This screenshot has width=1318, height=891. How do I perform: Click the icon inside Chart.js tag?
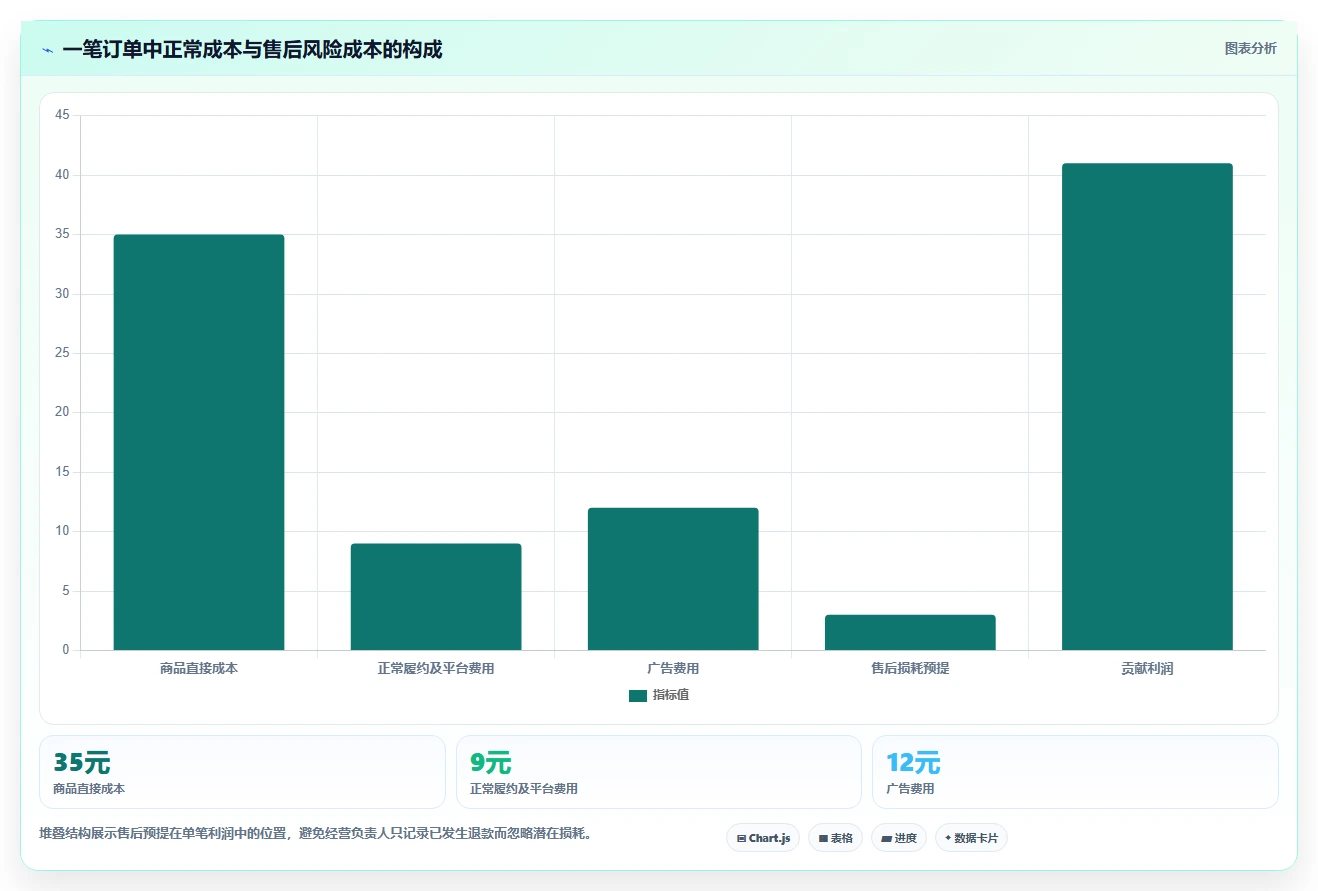[x=741, y=839]
